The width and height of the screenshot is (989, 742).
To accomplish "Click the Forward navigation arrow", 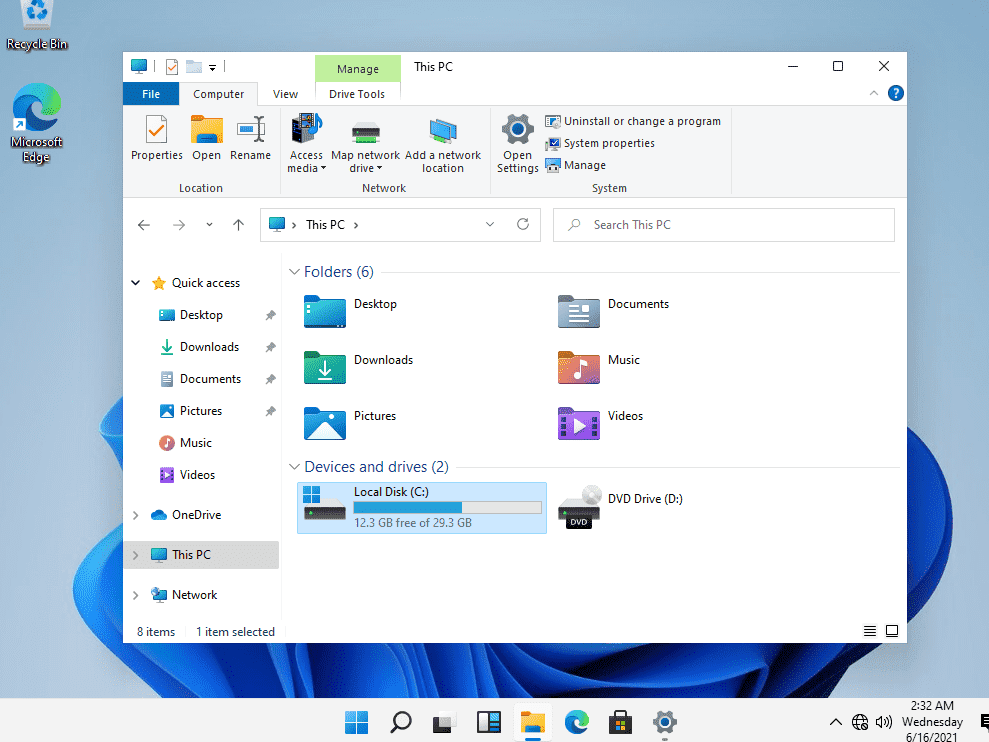I will [x=179, y=225].
